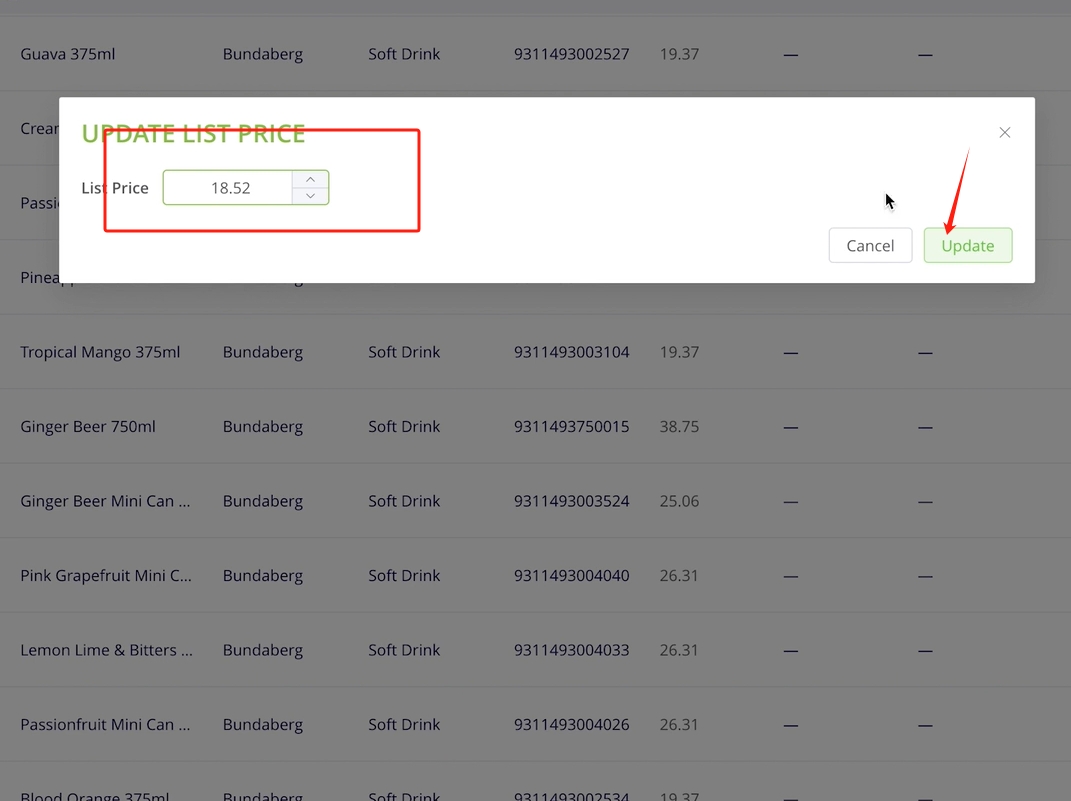Select the Ginger Beer 750ml row
Screen dimensions: 1071x801
click(x=88, y=427)
